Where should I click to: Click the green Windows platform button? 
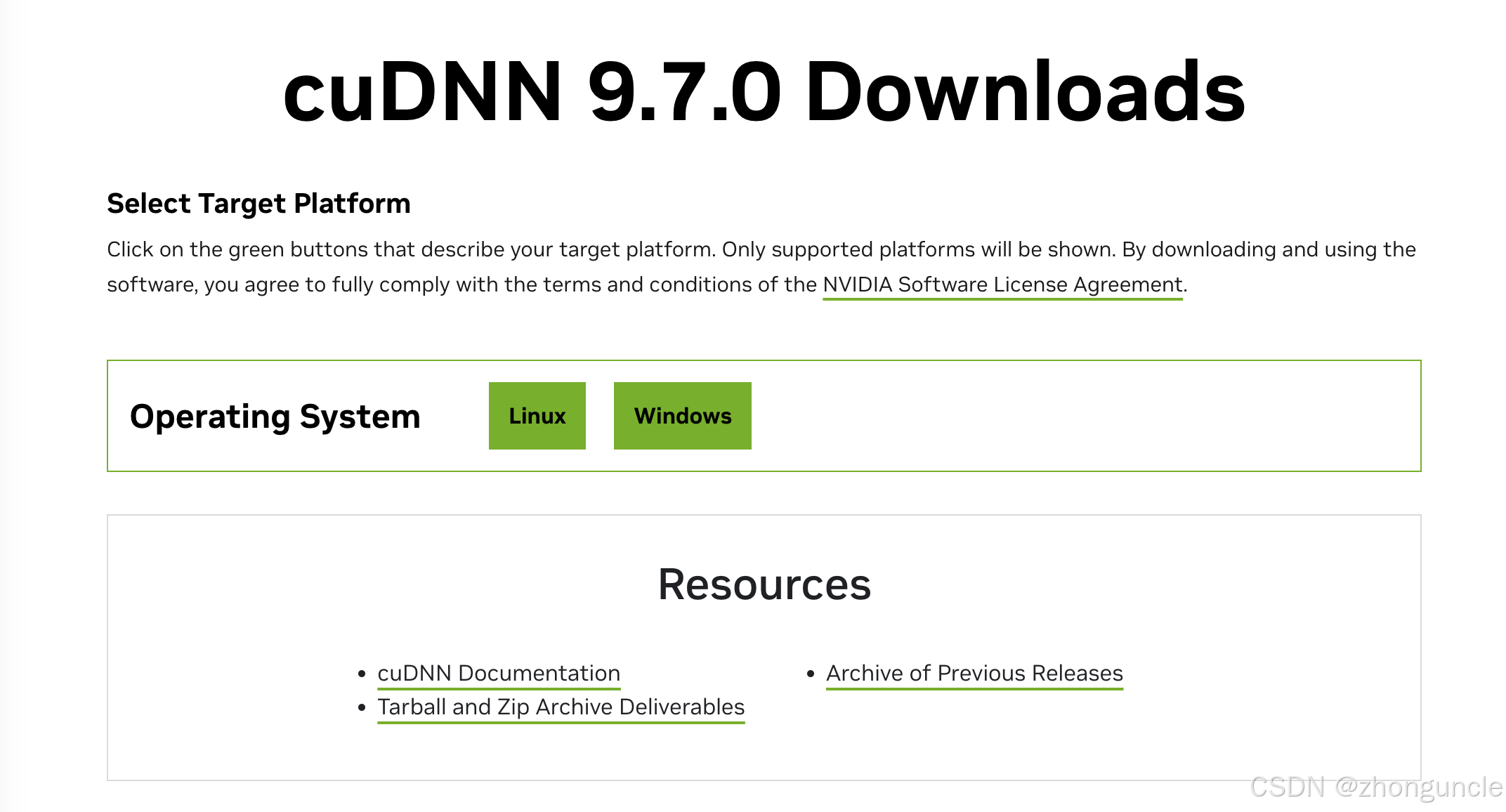pyautogui.click(x=682, y=416)
